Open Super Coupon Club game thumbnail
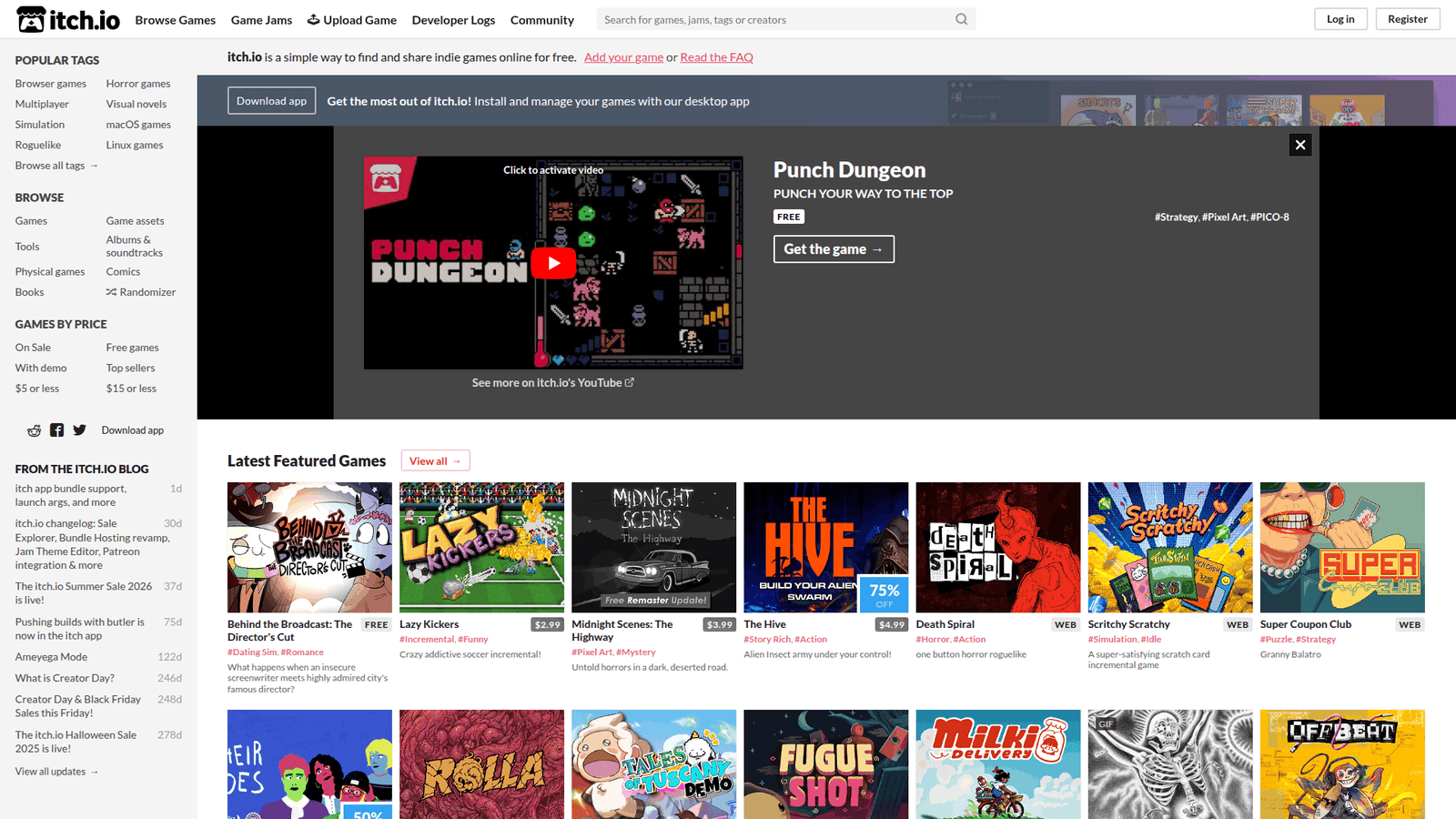 (x=1342, y=548)
